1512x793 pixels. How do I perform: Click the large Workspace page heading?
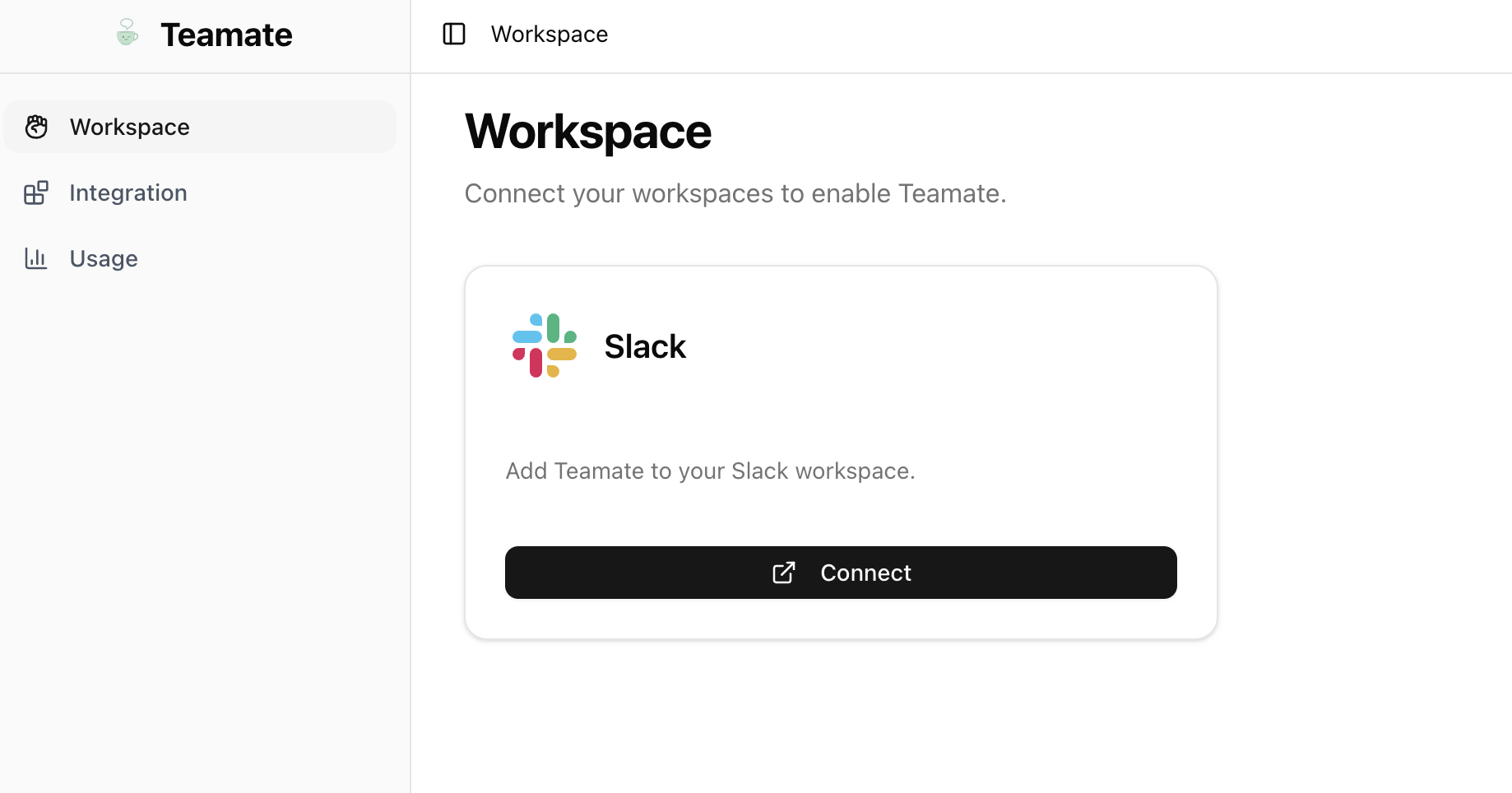click(588, 132)
